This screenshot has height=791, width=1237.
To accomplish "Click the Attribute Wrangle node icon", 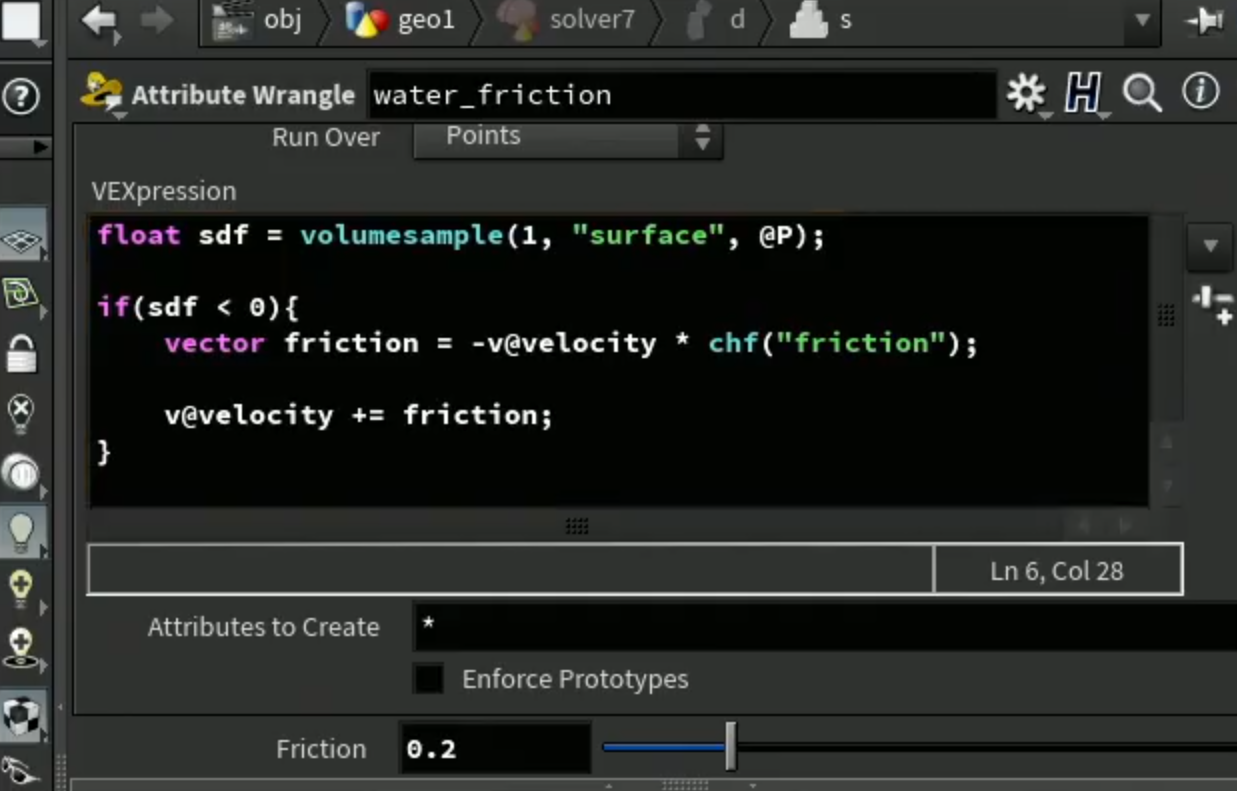I will [102, 93].
